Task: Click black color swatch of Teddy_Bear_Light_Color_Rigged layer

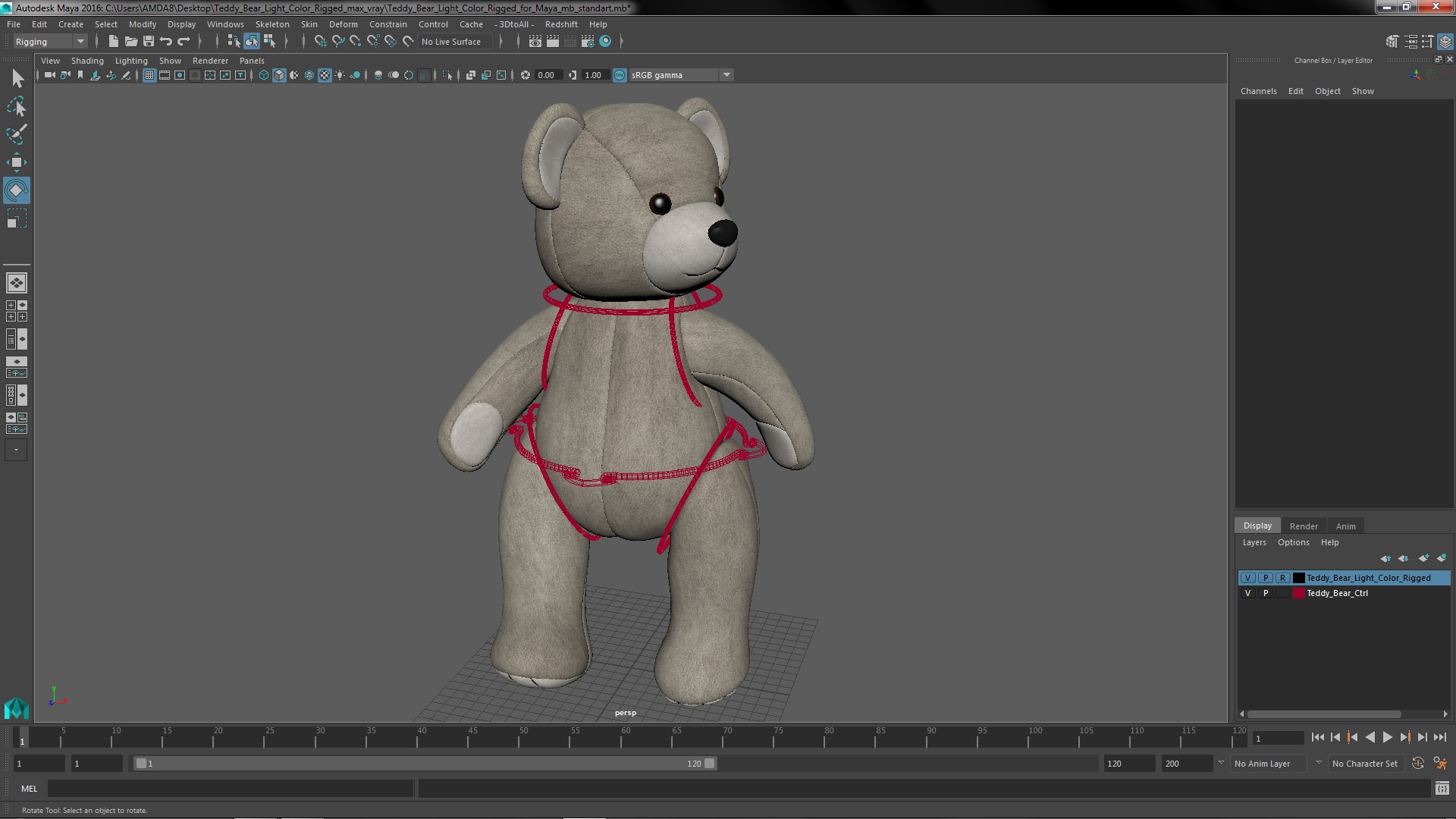Action: coord(1299,578)
